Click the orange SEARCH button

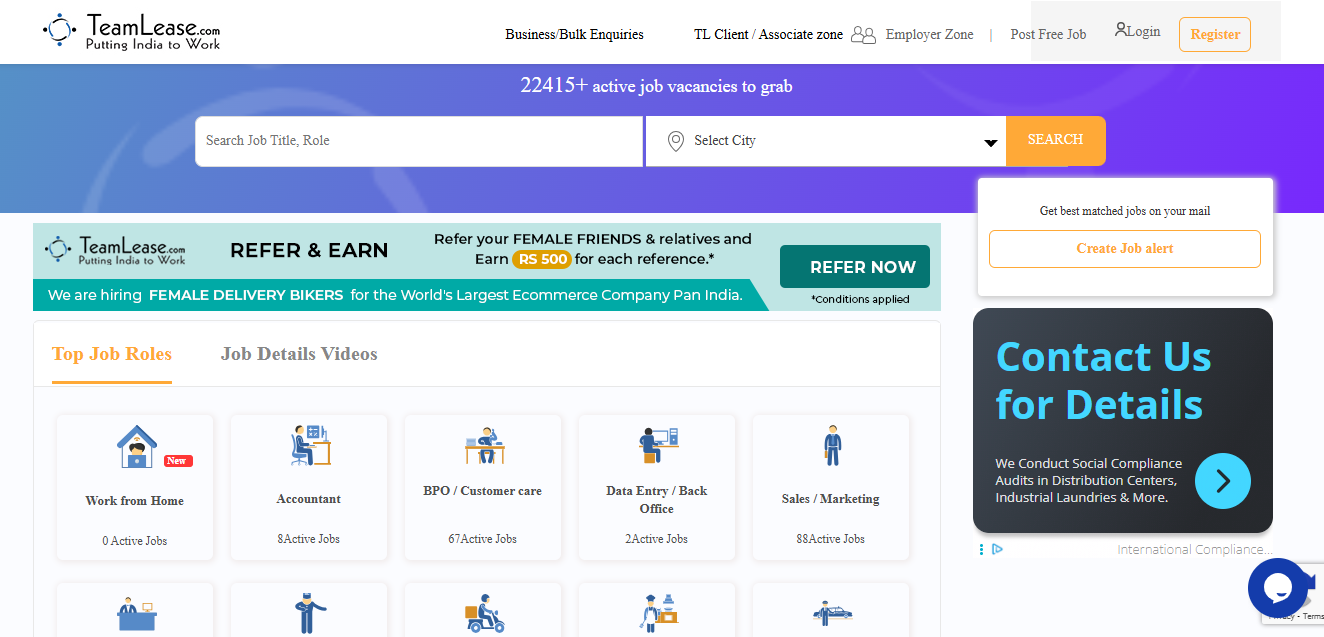point(1055,140)
